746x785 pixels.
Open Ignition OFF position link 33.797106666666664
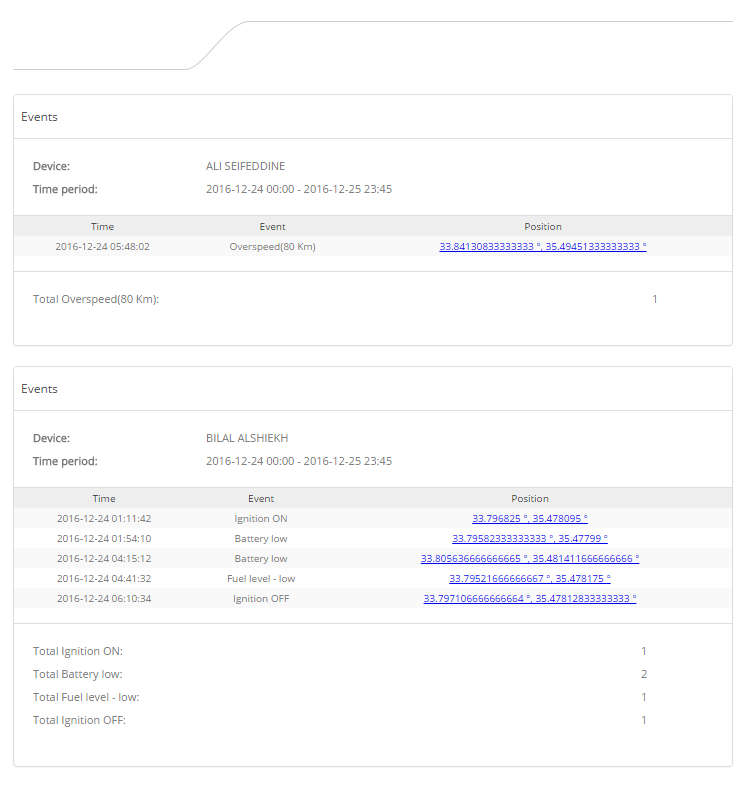click(x=530, y=598)
